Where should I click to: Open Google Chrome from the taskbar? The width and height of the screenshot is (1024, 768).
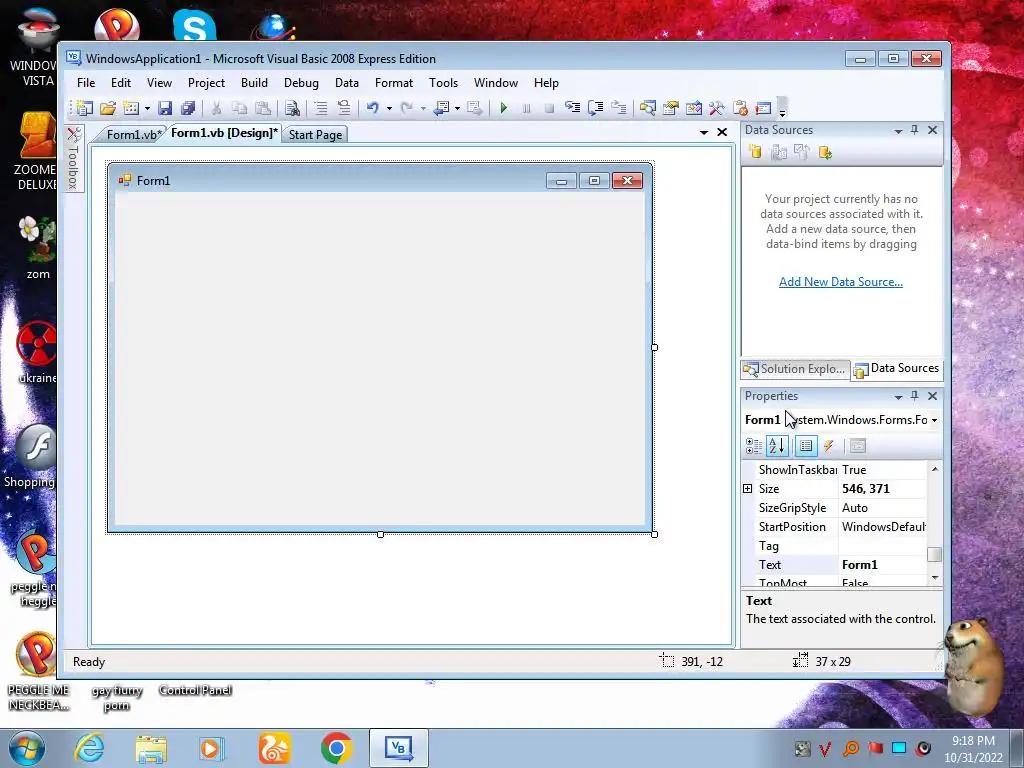pyautogui.click(x=336, y=748)
